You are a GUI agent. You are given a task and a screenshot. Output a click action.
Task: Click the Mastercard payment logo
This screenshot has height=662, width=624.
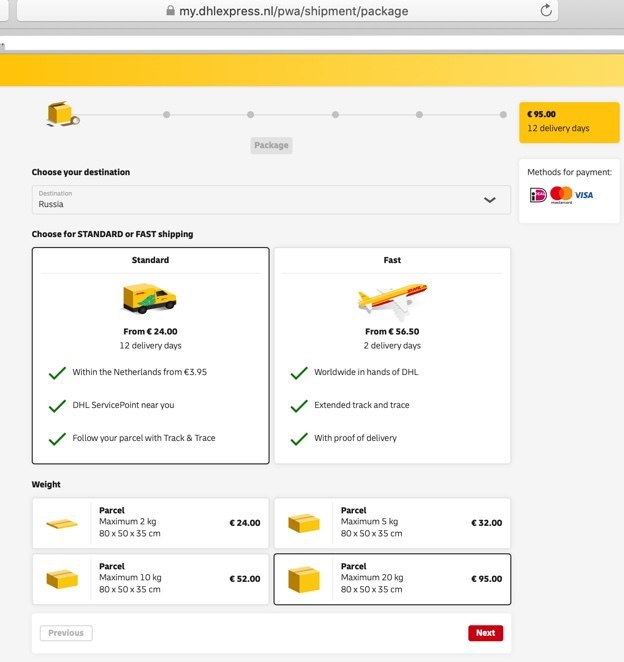click(561, 195)
